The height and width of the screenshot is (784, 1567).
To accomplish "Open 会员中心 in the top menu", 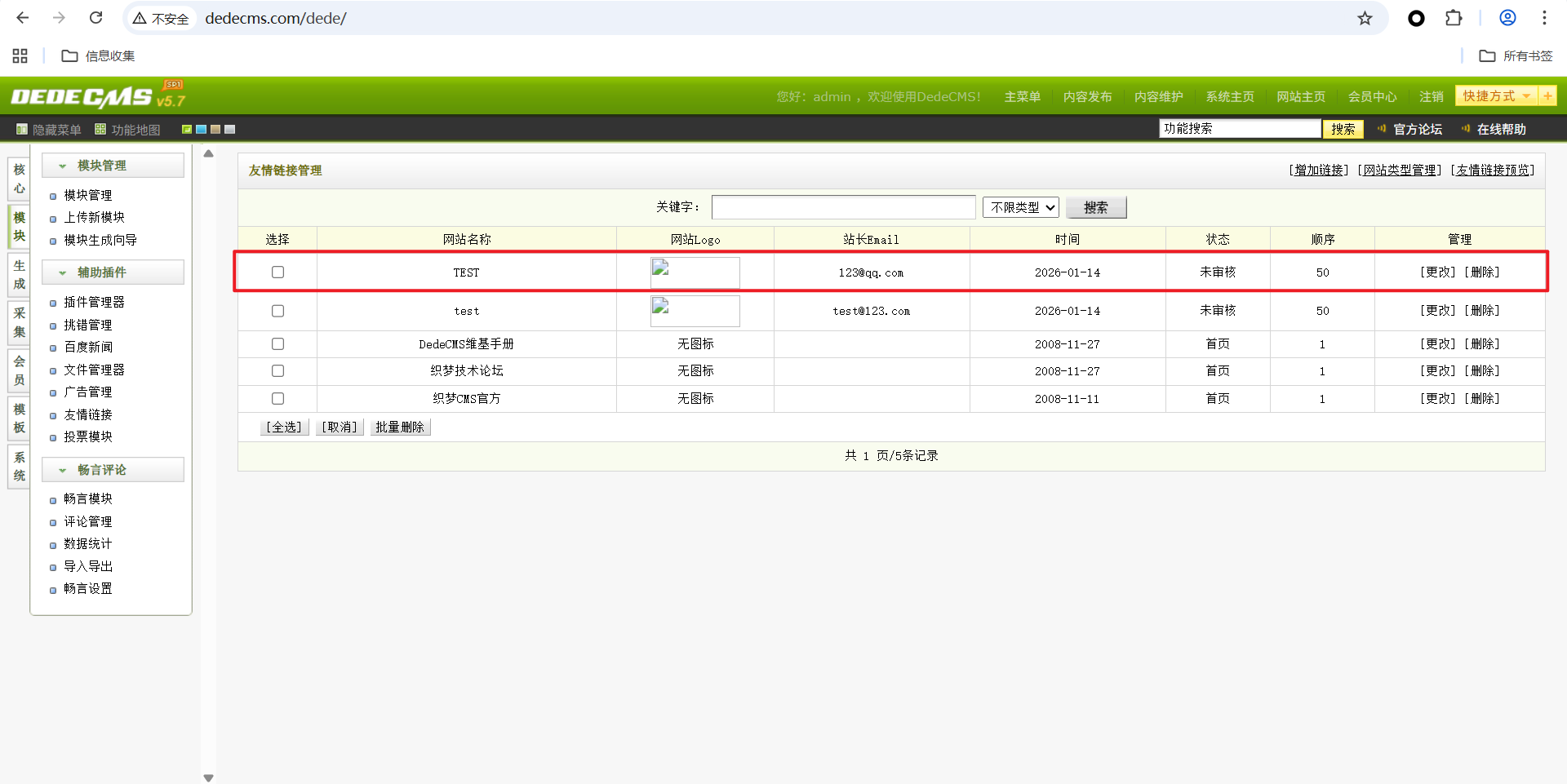I will click(x=1372, y=96).
